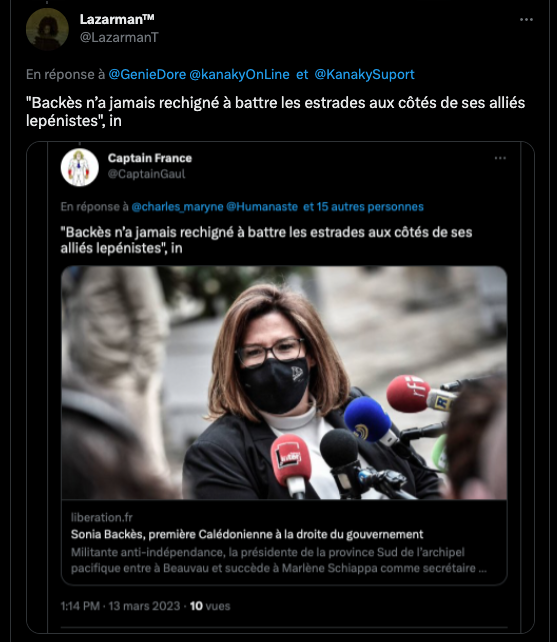Screen dimensions: 557x642
Task: Open the @KanakySuport mention
Action: pos(365,75)
